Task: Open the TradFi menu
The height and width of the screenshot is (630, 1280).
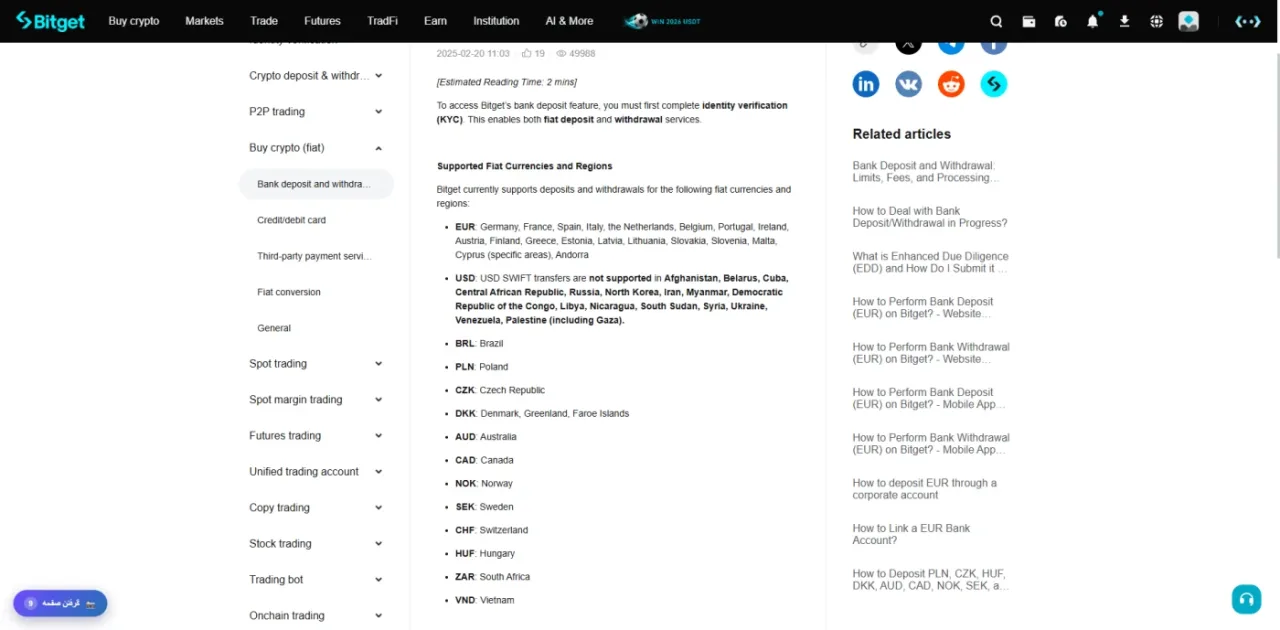Action: [x=382, y=21]
